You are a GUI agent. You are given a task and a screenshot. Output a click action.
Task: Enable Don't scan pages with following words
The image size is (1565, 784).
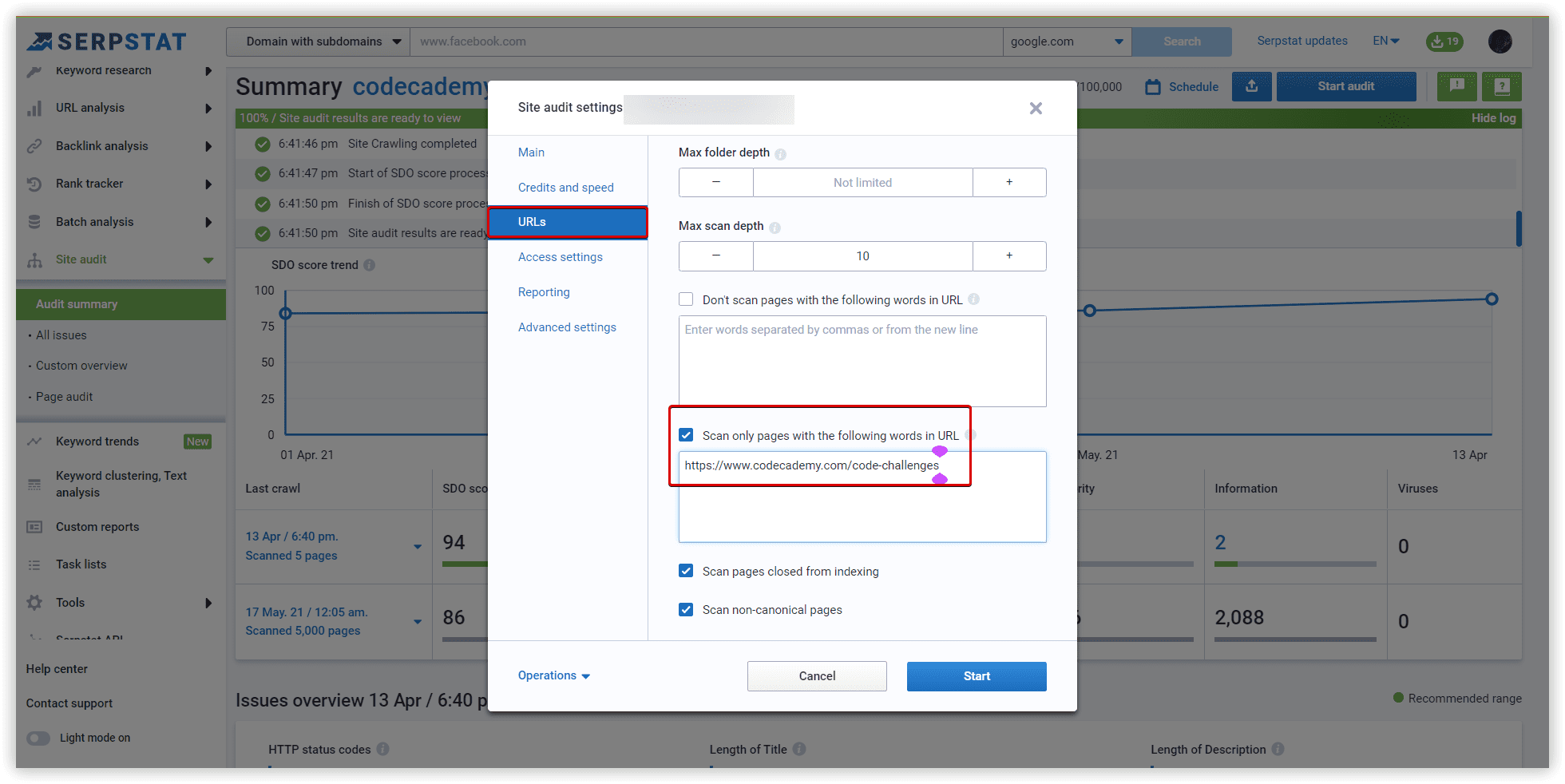coord(686,299)
